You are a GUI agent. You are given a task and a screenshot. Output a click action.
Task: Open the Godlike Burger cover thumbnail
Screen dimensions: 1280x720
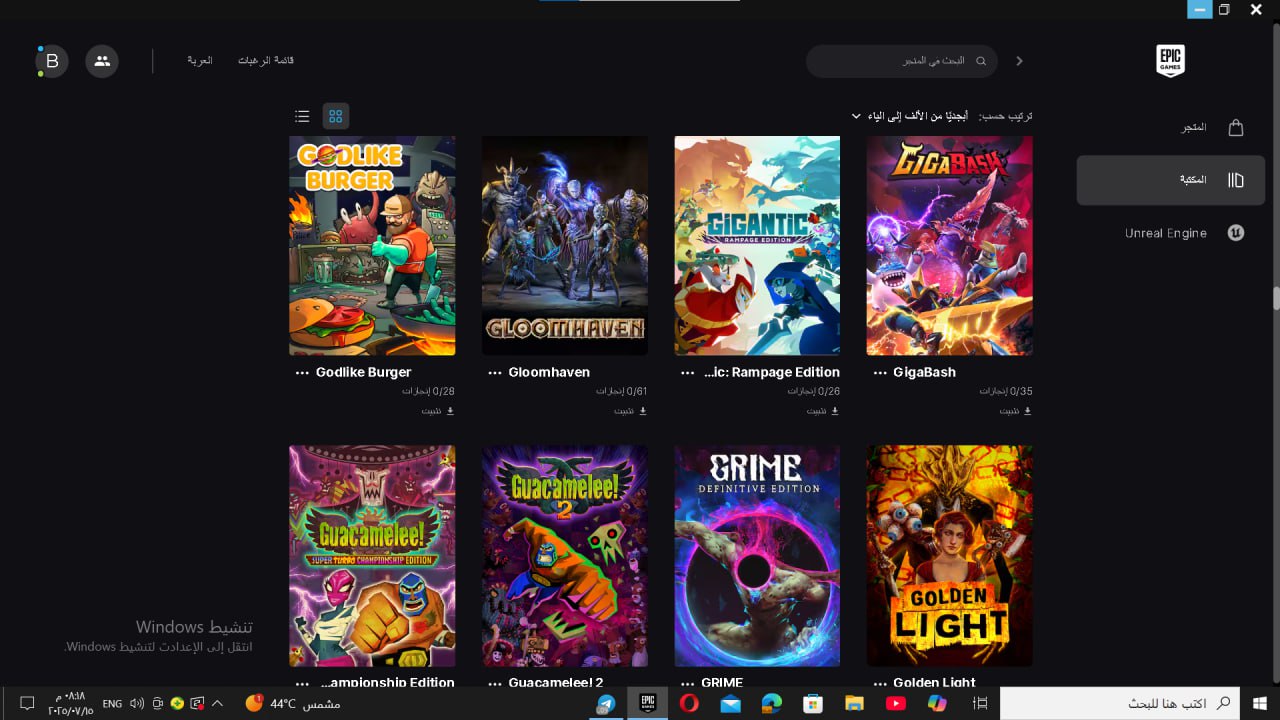pyautogui.click(x=372, y=246)
